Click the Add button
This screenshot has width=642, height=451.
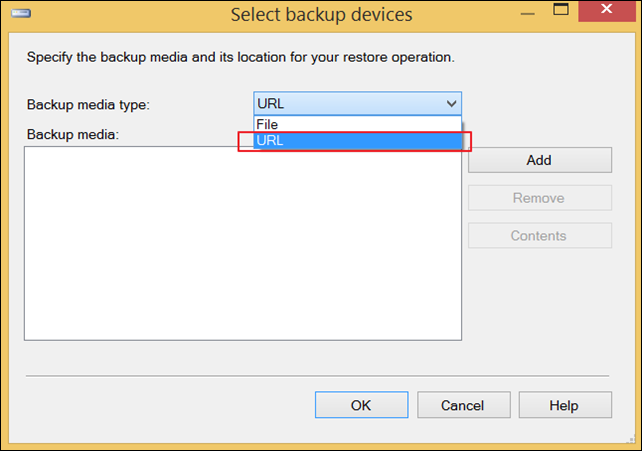(x=540, y=160)
